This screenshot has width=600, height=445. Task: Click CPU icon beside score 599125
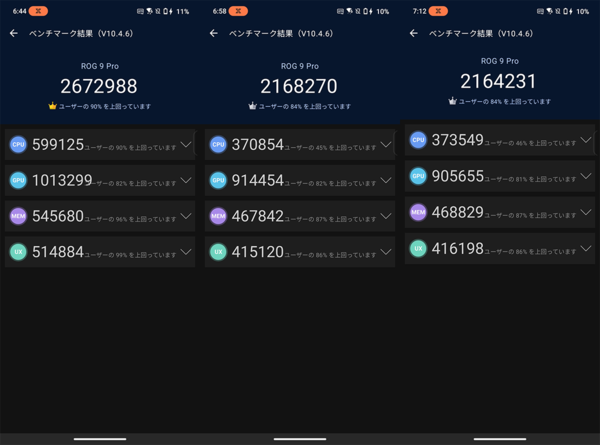[18, 145]
